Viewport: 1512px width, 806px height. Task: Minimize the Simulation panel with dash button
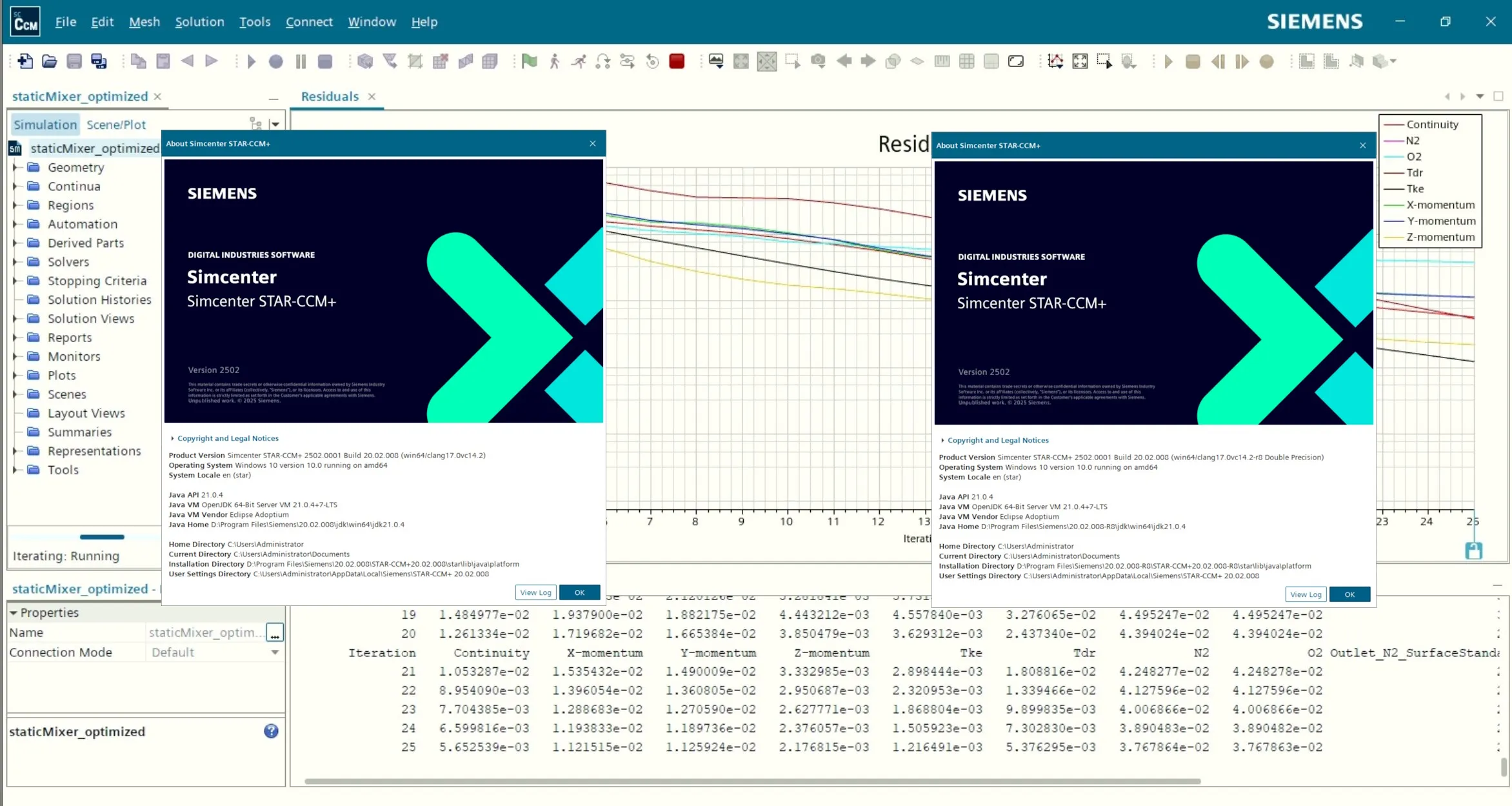274,99
